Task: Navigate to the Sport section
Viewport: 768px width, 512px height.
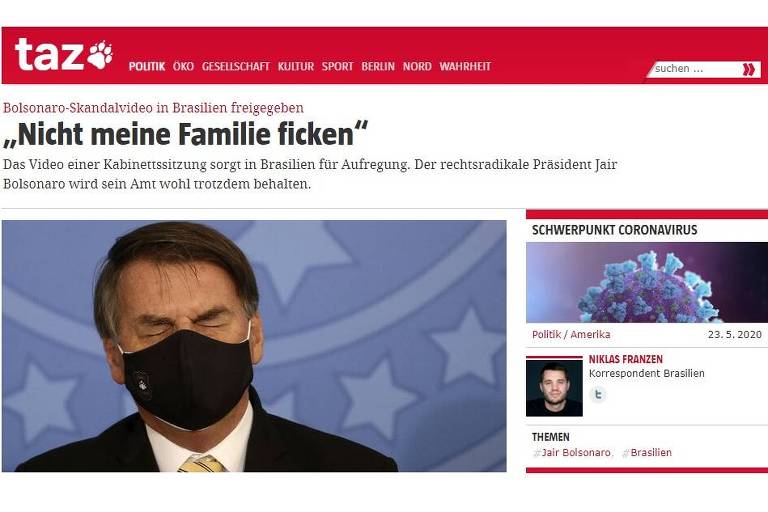Action: [337, 66]
